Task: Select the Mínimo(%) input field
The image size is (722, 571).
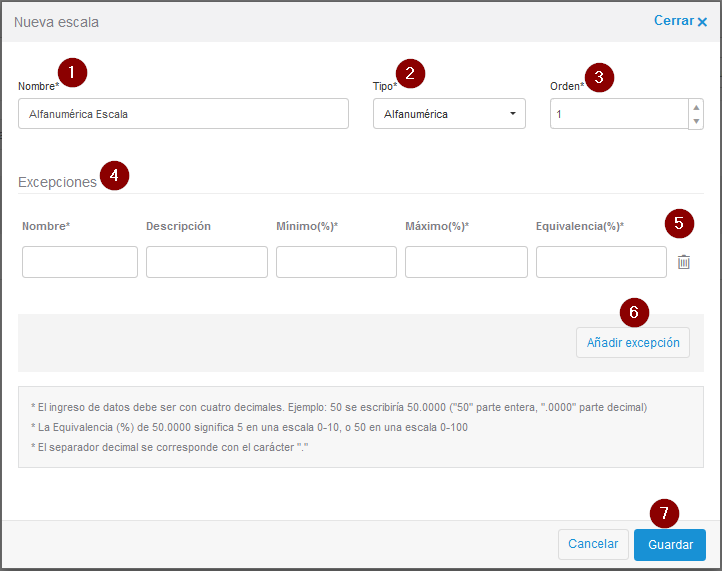Action: [336, 262]
